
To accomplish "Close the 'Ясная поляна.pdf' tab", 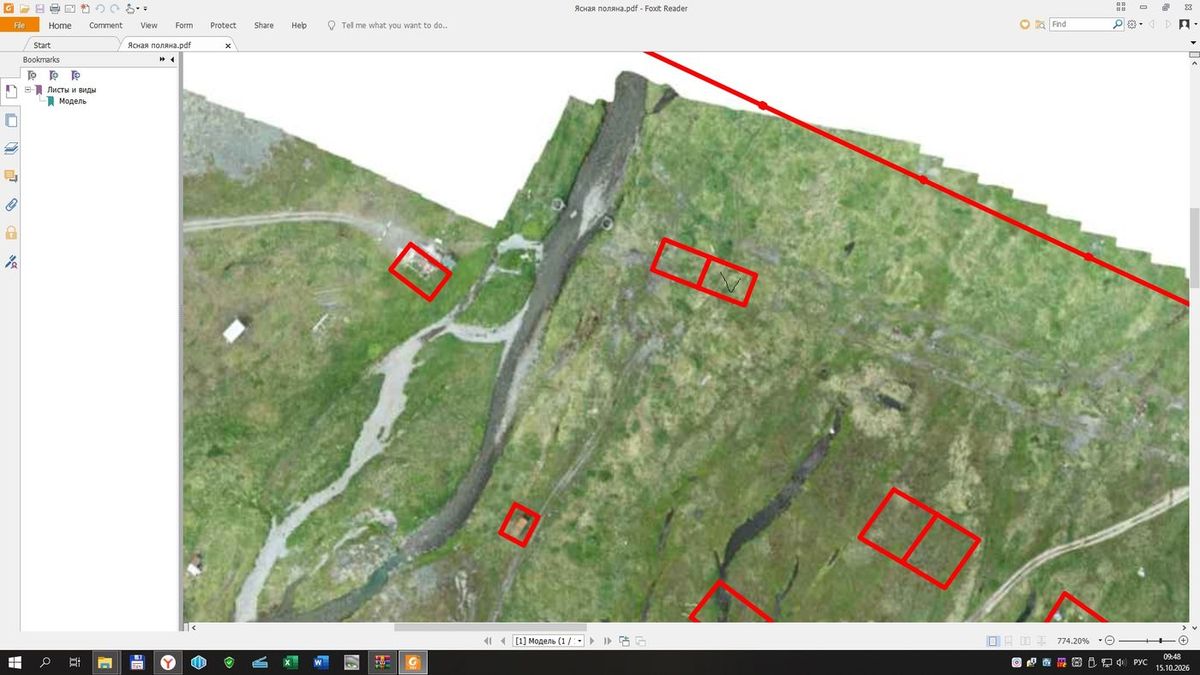I will tap(228, 45).
